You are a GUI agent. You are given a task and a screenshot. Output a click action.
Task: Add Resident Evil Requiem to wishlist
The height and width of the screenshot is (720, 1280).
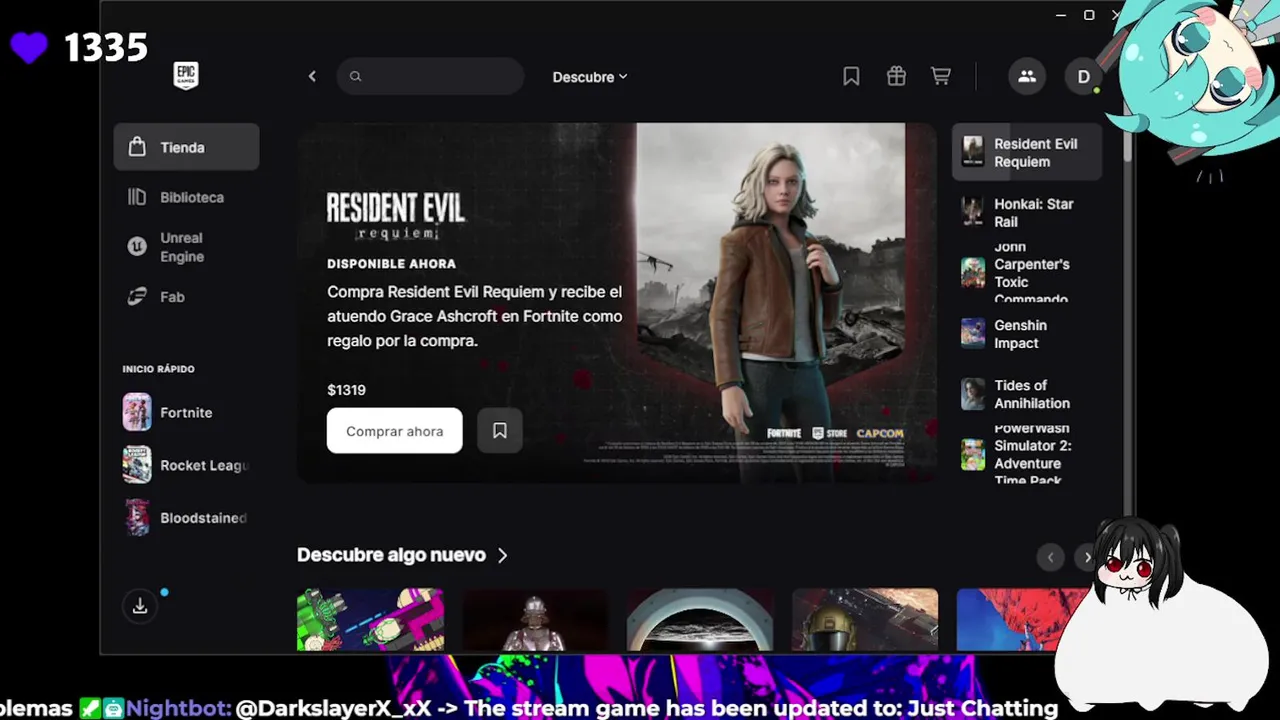(500, 431)
